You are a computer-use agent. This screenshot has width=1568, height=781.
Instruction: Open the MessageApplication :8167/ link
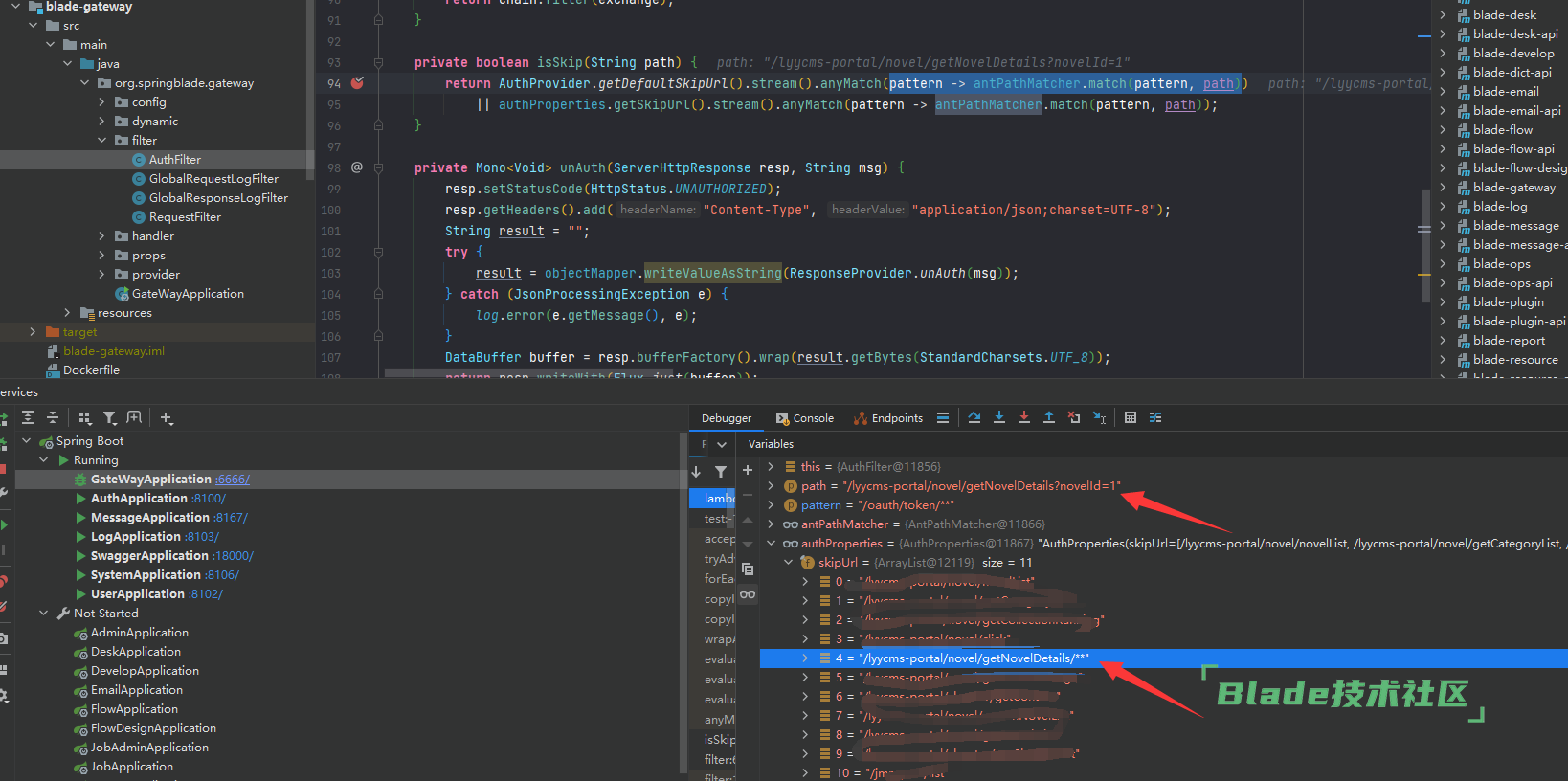coord(231,518)
